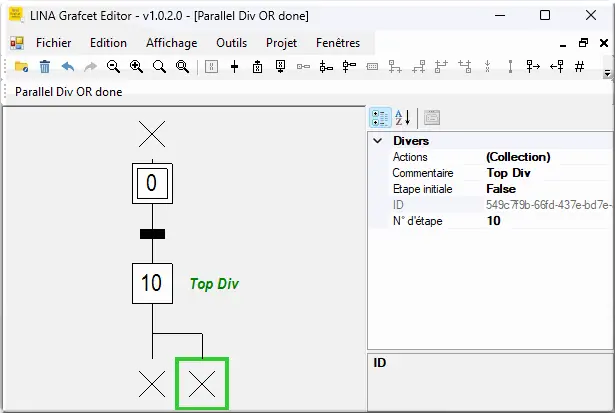Image resolution: width=615 pixels, height=413 pixels.
Task: Close the inner document window
Action: pyautogui.click(x=604, y=43)
